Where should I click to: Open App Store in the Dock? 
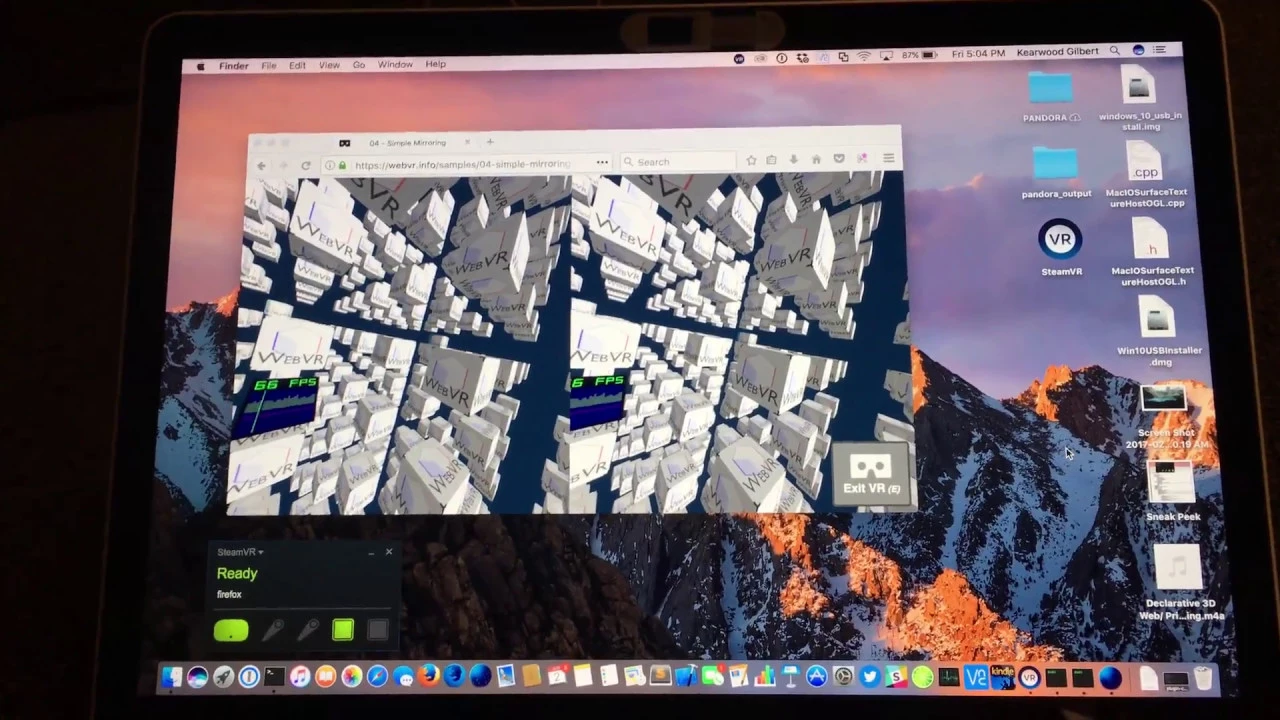(817, 677)
